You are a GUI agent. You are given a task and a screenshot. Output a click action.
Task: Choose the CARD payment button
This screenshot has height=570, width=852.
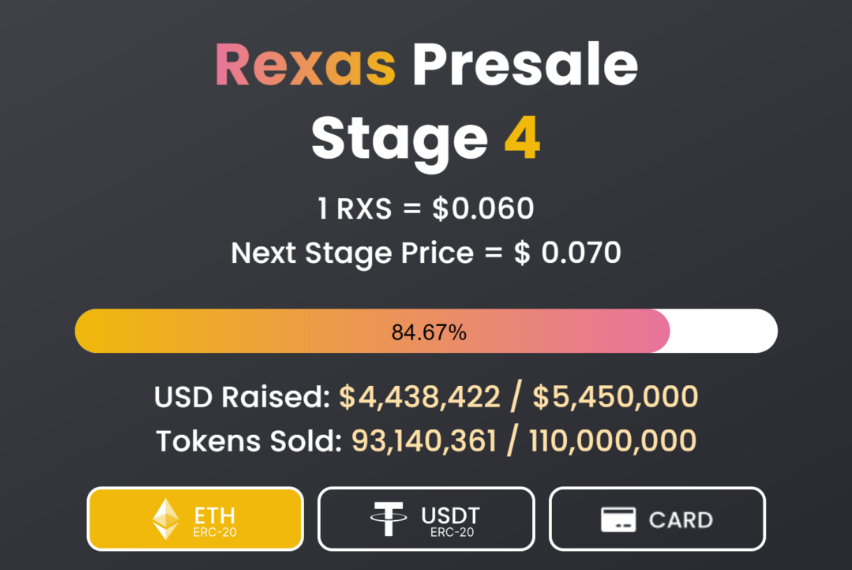[657, 519]
